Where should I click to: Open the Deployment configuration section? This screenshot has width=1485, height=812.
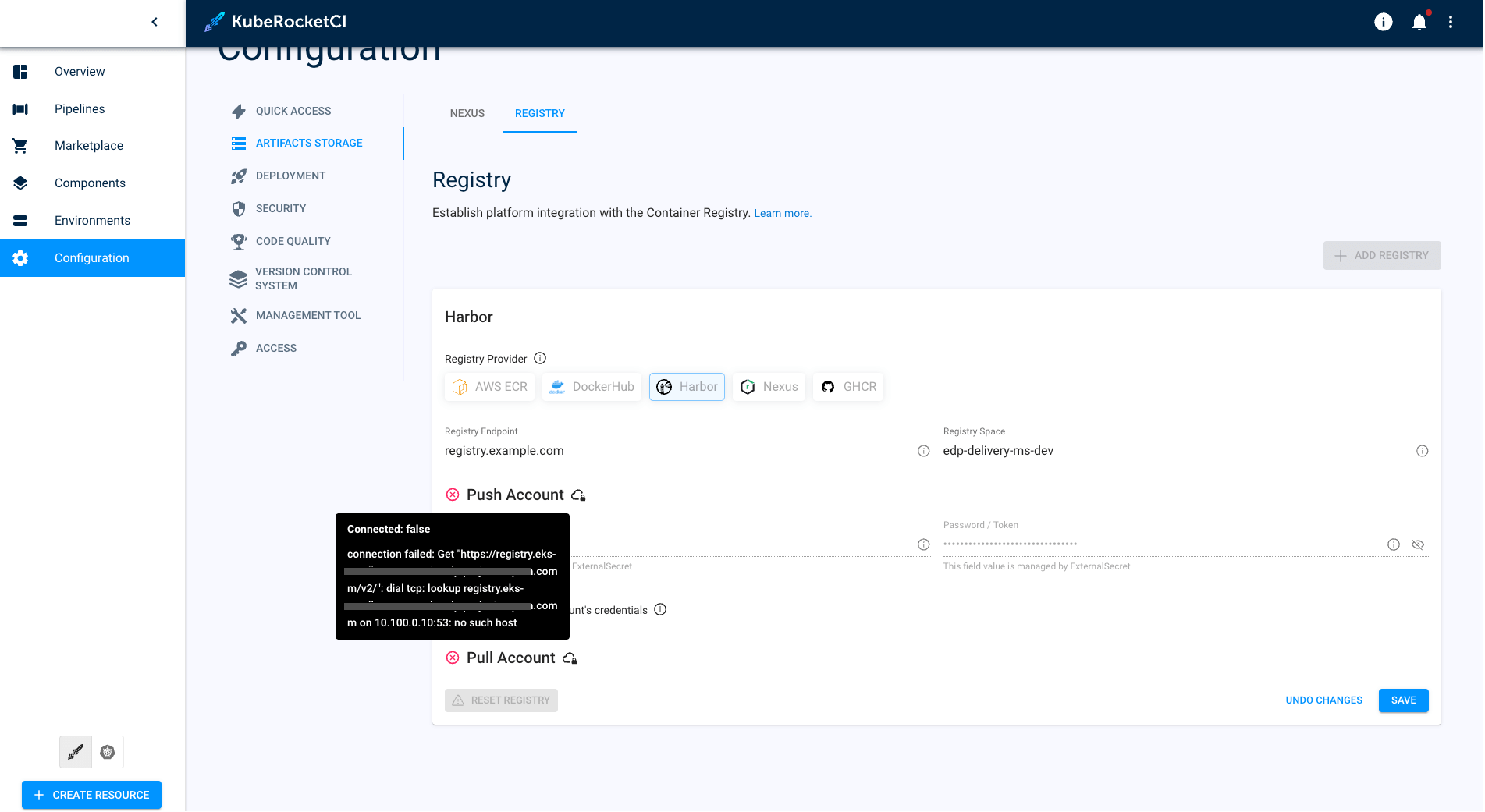pos(288,176)
